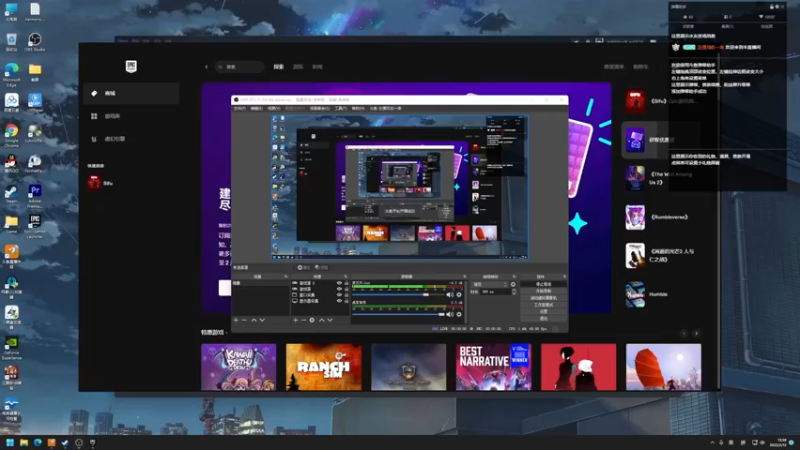Viewport: 800px width, 450px height.
Task: Click the Epic store search field
Action: tap(239, 67)
